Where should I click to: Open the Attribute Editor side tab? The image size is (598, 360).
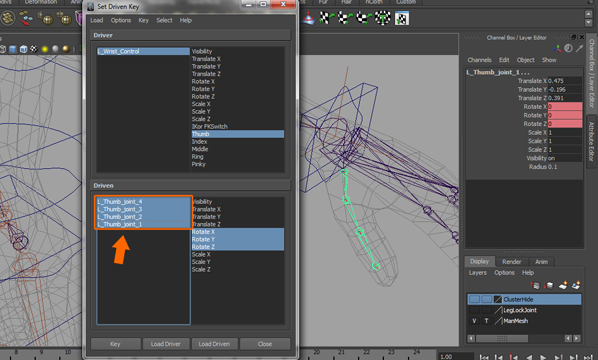592,141
